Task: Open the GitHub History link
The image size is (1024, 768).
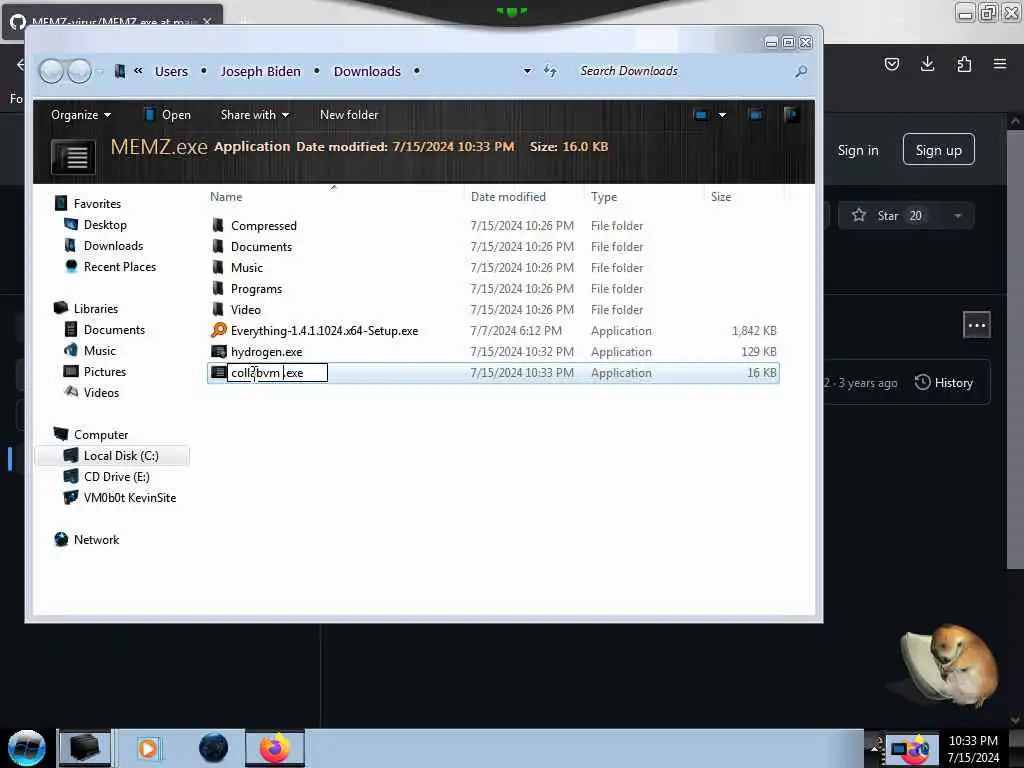Action: coord(944,383)
